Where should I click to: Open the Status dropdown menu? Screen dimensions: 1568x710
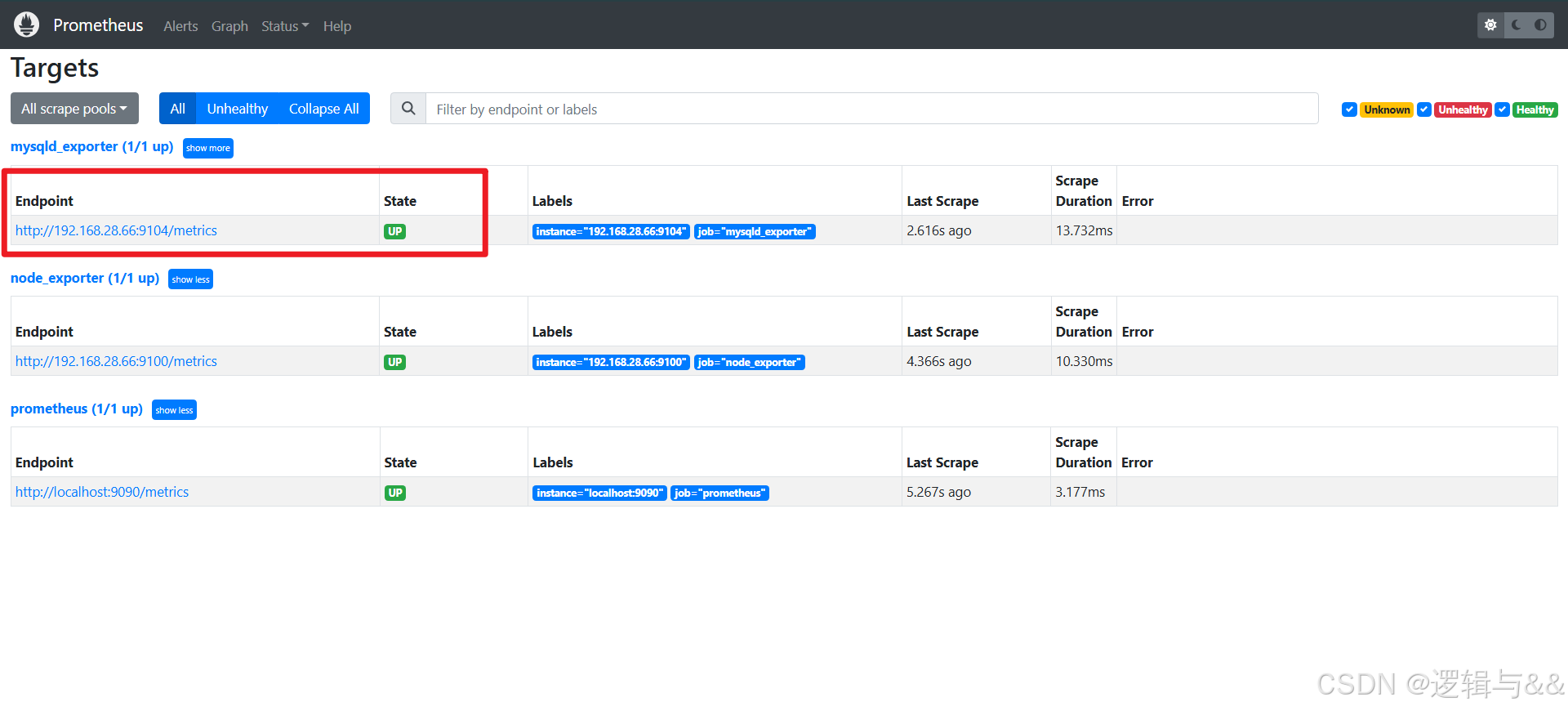click(x=285, y=26)
